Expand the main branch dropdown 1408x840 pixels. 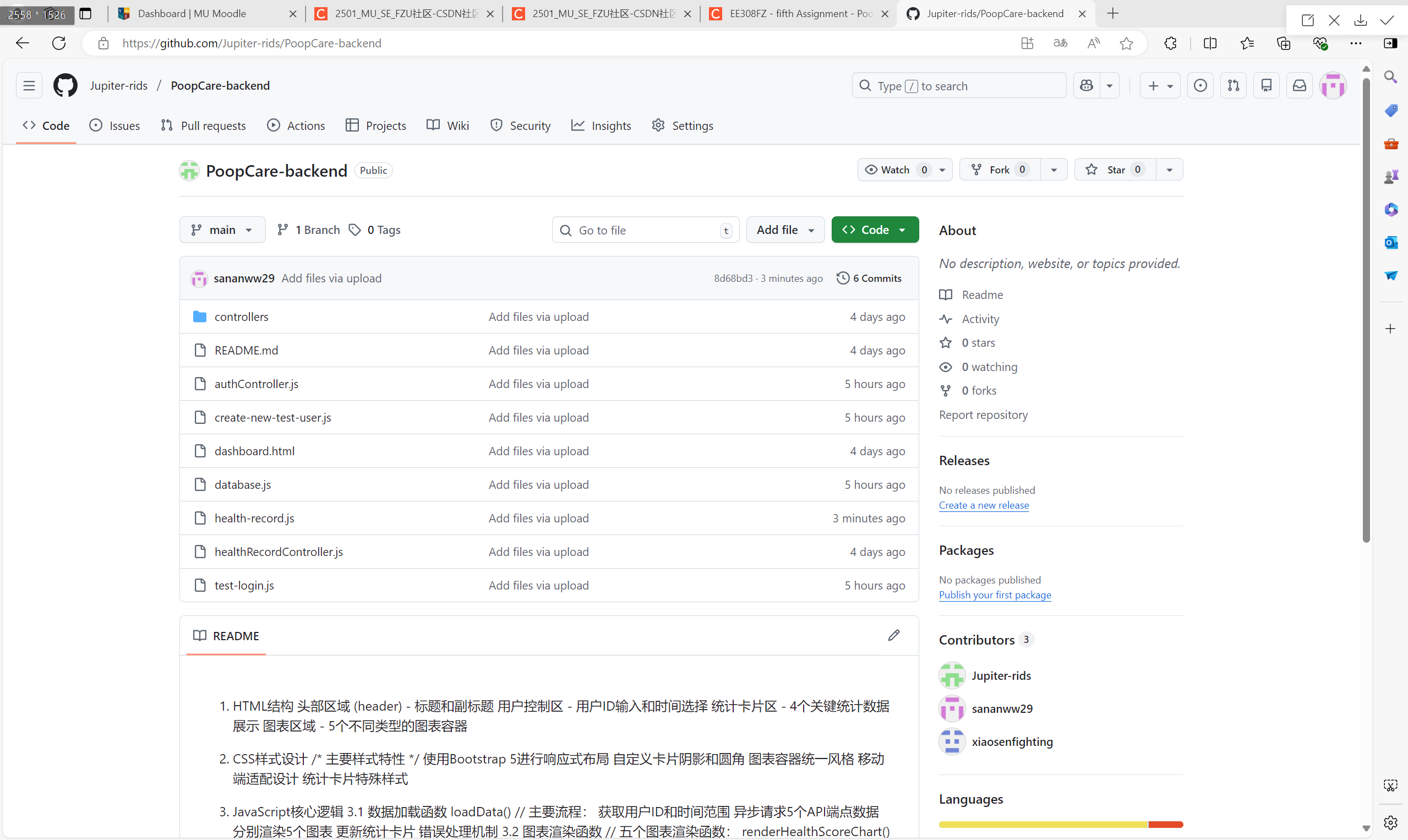click(222, 230)
